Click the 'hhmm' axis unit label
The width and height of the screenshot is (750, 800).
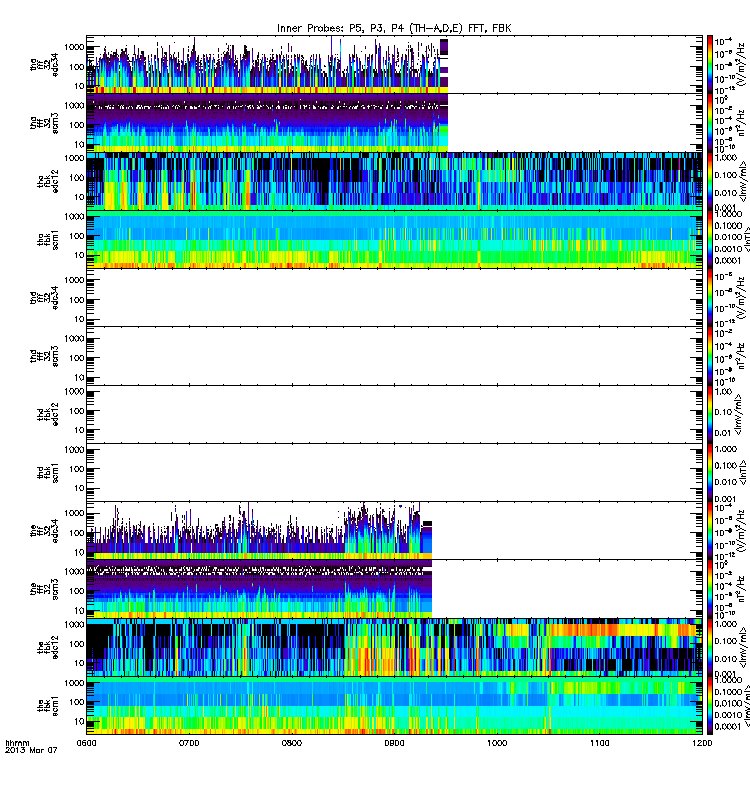[17, 743]
